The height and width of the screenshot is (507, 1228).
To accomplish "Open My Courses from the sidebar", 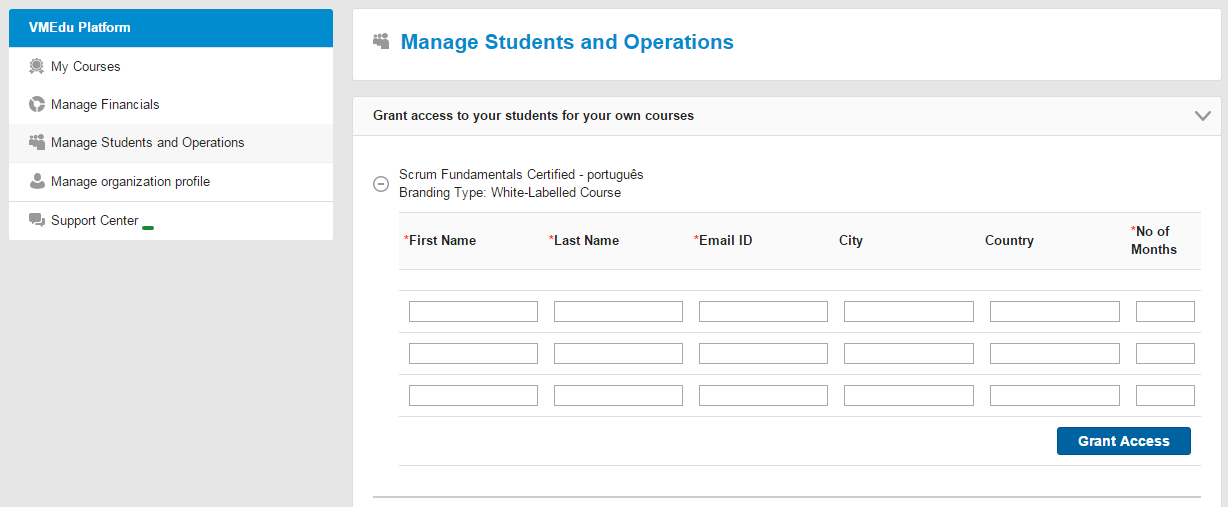I will (x=85, y=67).
